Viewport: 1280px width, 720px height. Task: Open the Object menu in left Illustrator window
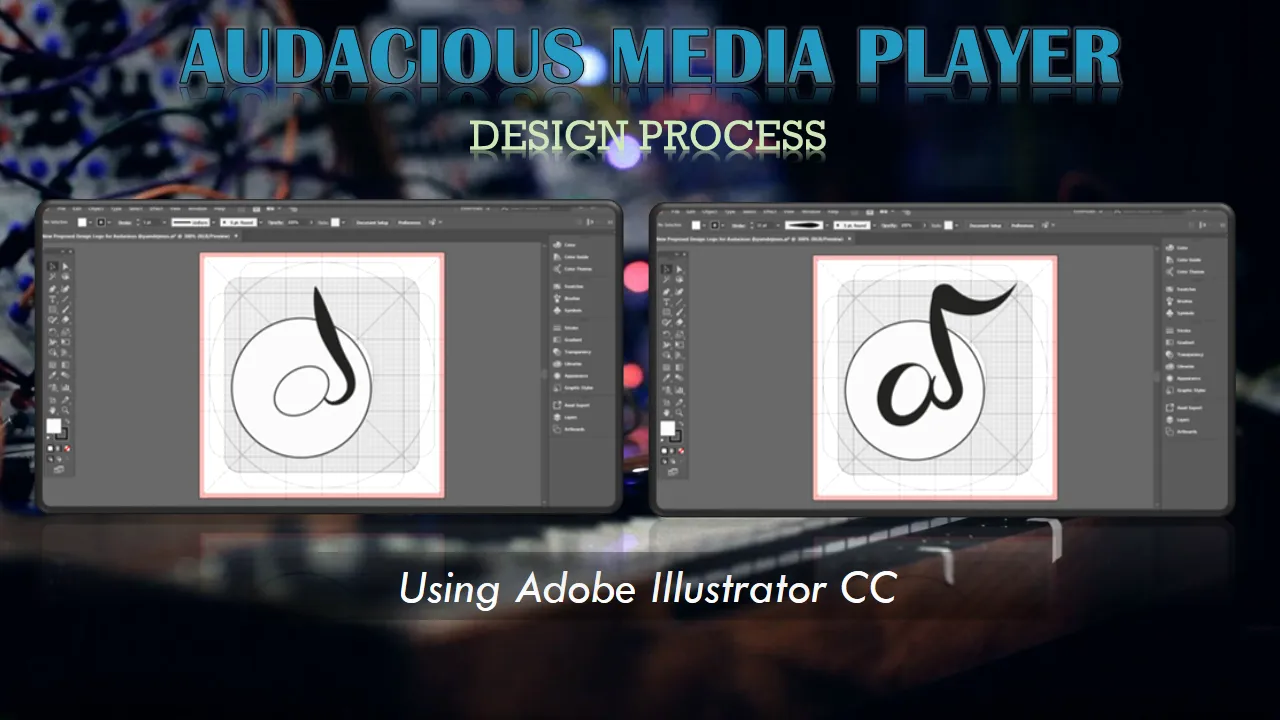coord(96,209)
